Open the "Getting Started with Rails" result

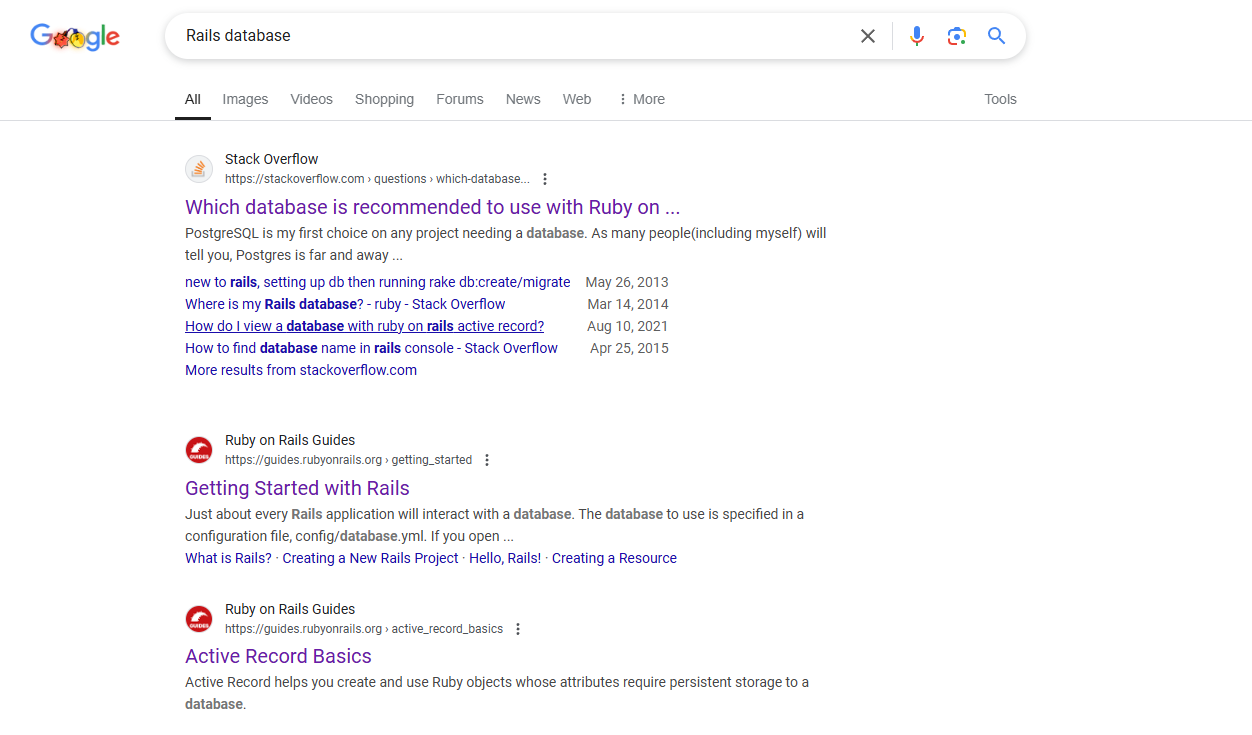click(x=298, y=488)
